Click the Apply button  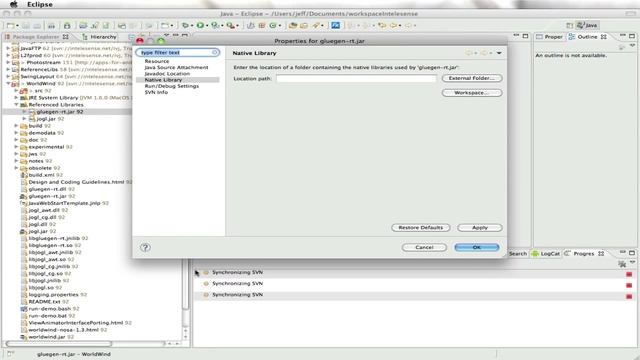click(480, 228)
